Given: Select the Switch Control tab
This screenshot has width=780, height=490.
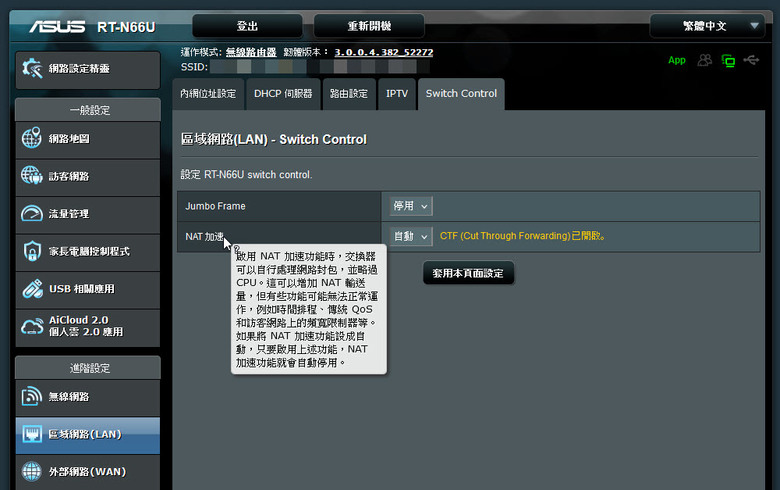Looking at the screenshot, I should [x=461, y=94].
